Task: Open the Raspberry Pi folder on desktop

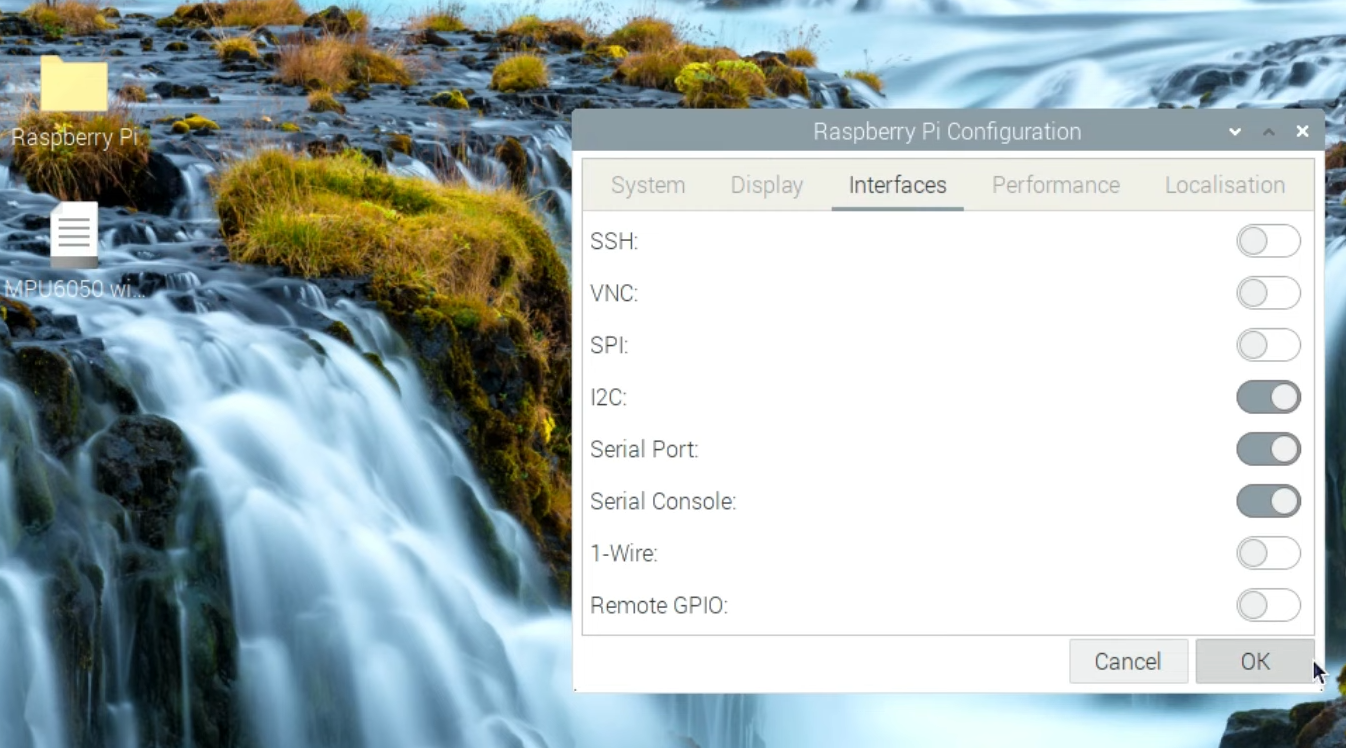Action: coord(74,86)
